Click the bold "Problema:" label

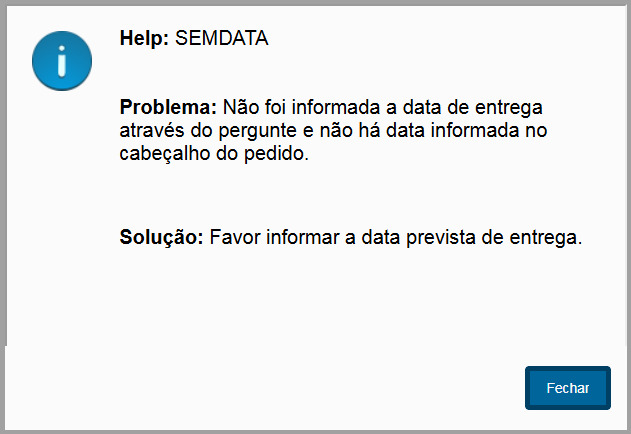[x=168, y=107]
